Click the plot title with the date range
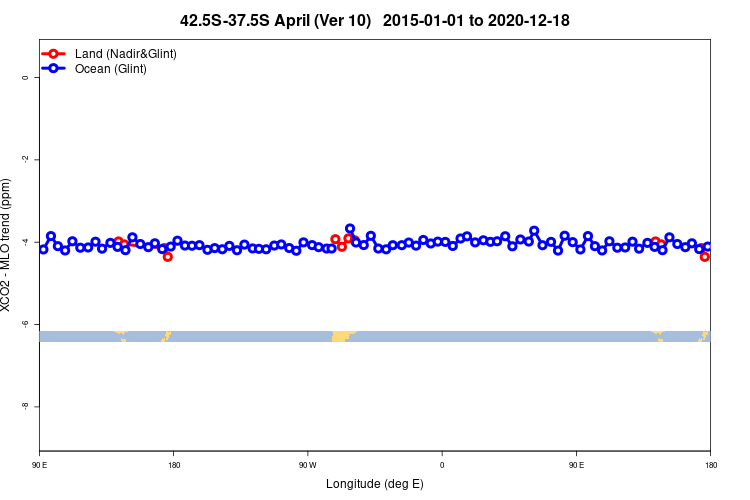 tap(375, 21)
